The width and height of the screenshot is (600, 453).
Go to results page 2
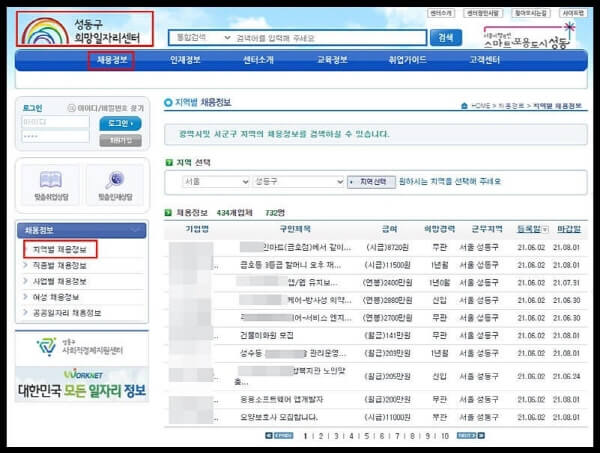(321, 436)
